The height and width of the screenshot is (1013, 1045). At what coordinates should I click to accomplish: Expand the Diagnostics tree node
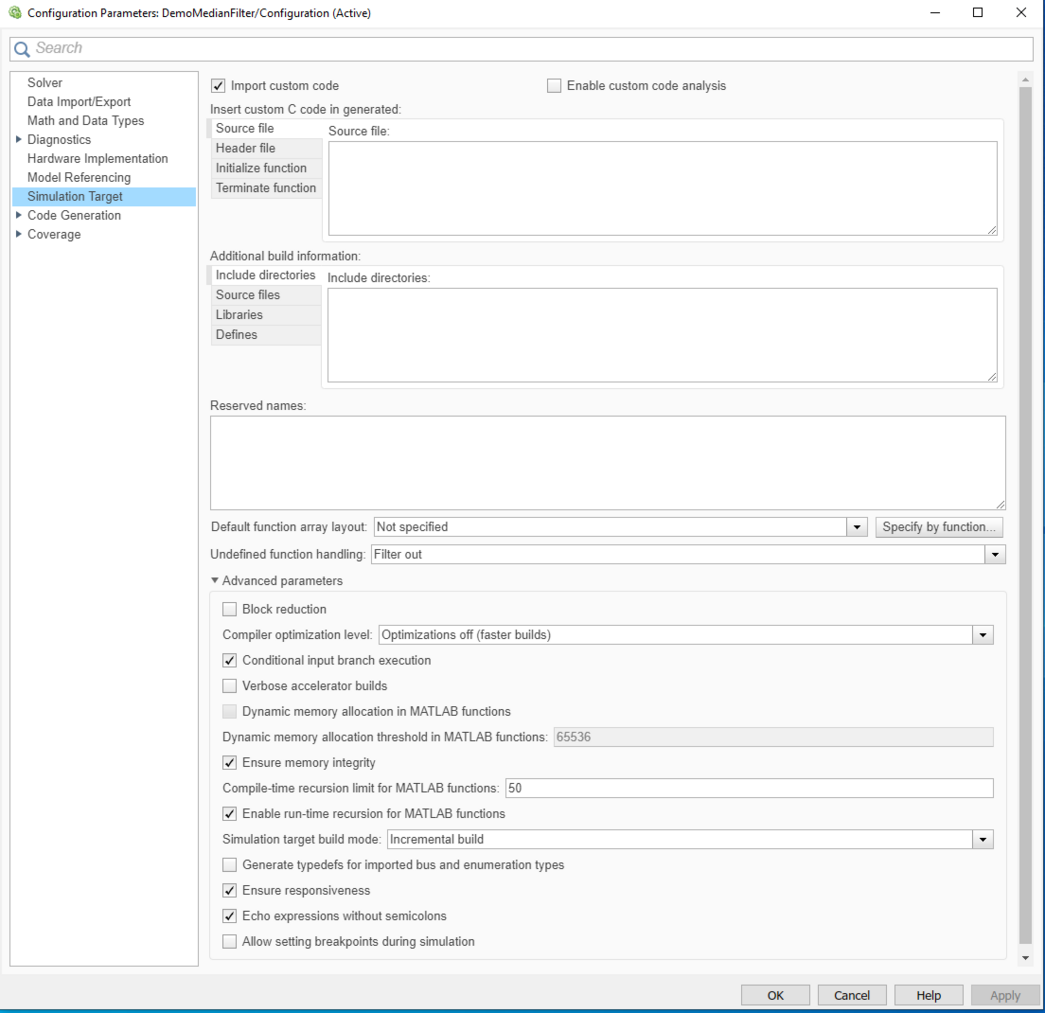click(19, 140)
